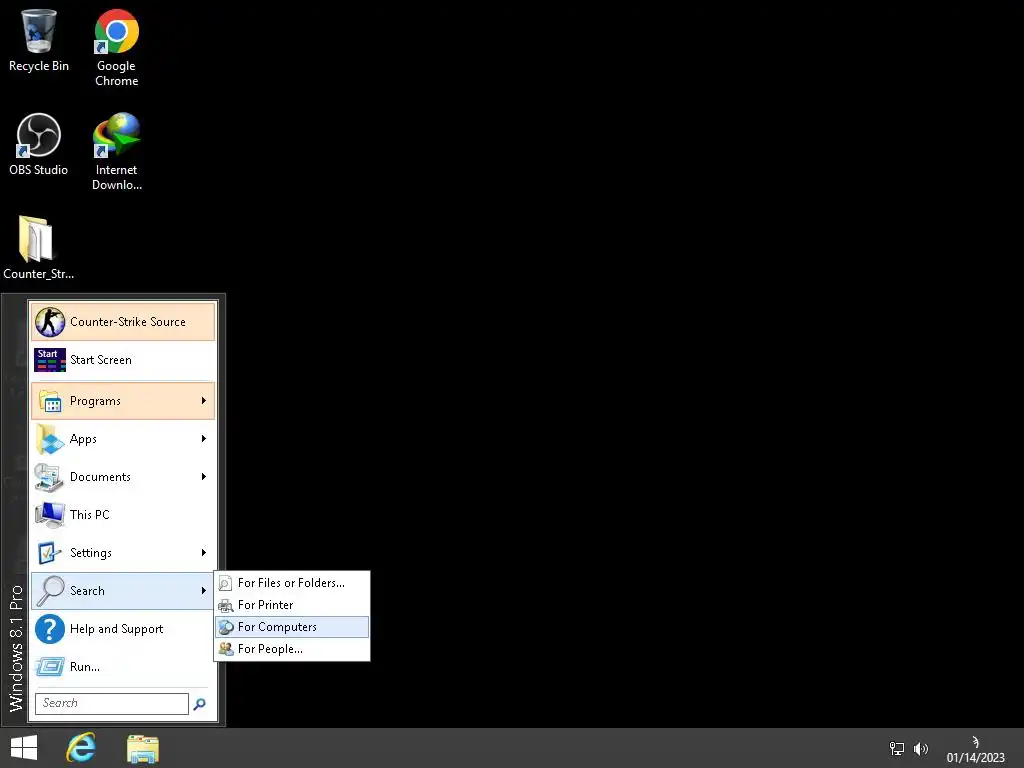This screenshot has width=1024, height=768.
Task: Open the Internet Download Manager desktop shortcut
Action: coord(116,152)
